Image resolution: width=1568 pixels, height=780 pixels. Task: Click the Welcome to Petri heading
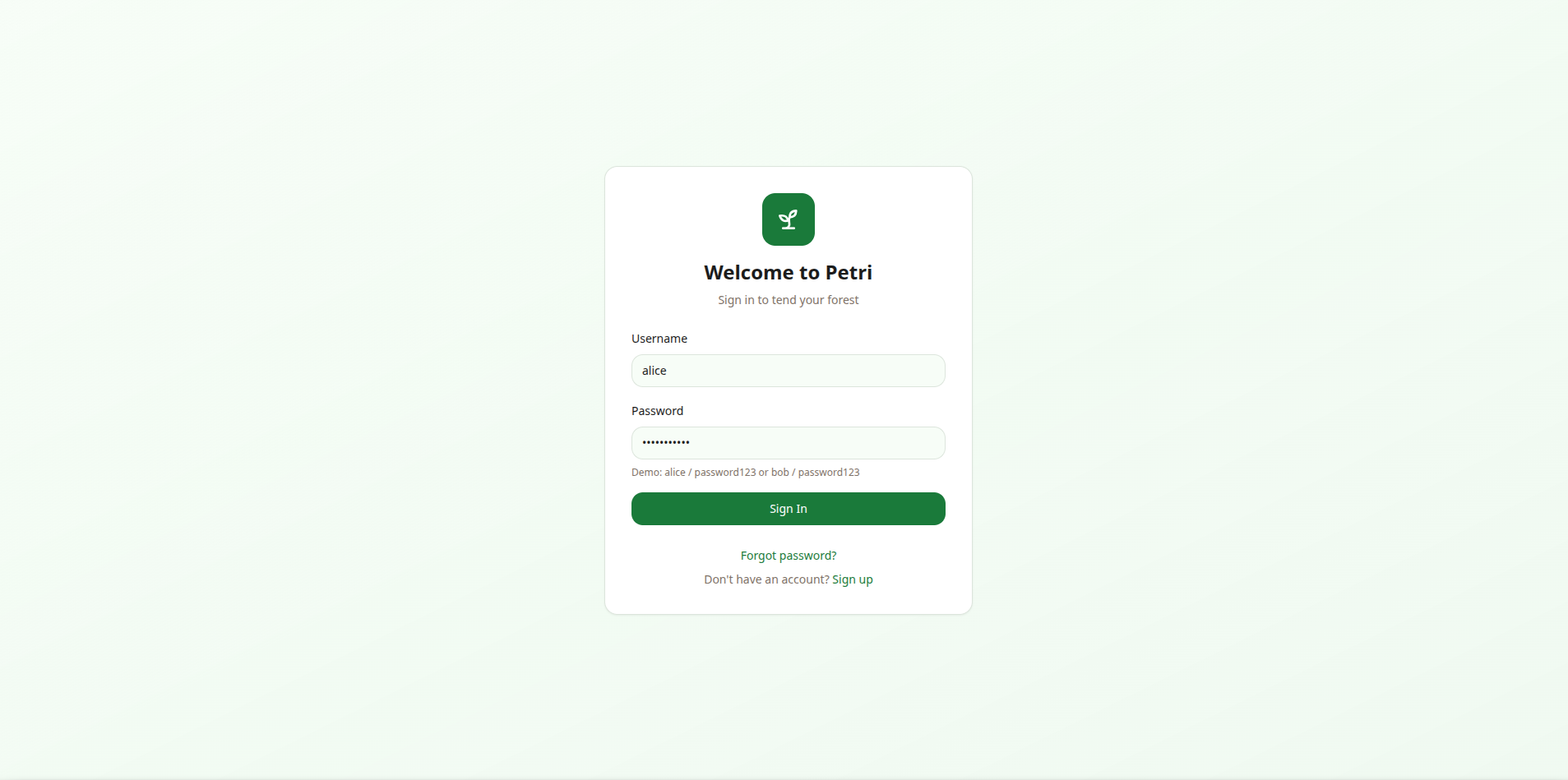(788, 272)
